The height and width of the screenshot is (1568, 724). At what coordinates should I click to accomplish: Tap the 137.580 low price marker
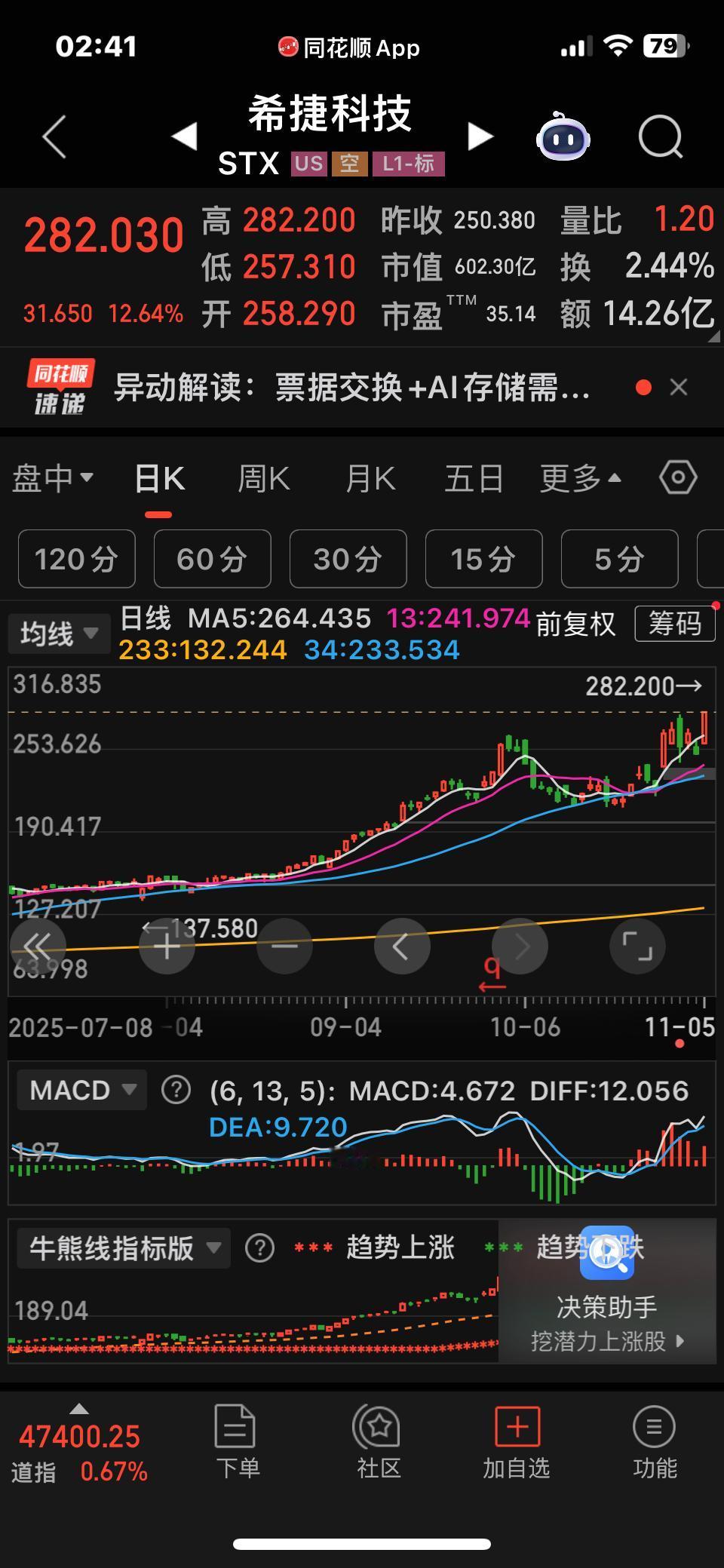coord(201,928)
